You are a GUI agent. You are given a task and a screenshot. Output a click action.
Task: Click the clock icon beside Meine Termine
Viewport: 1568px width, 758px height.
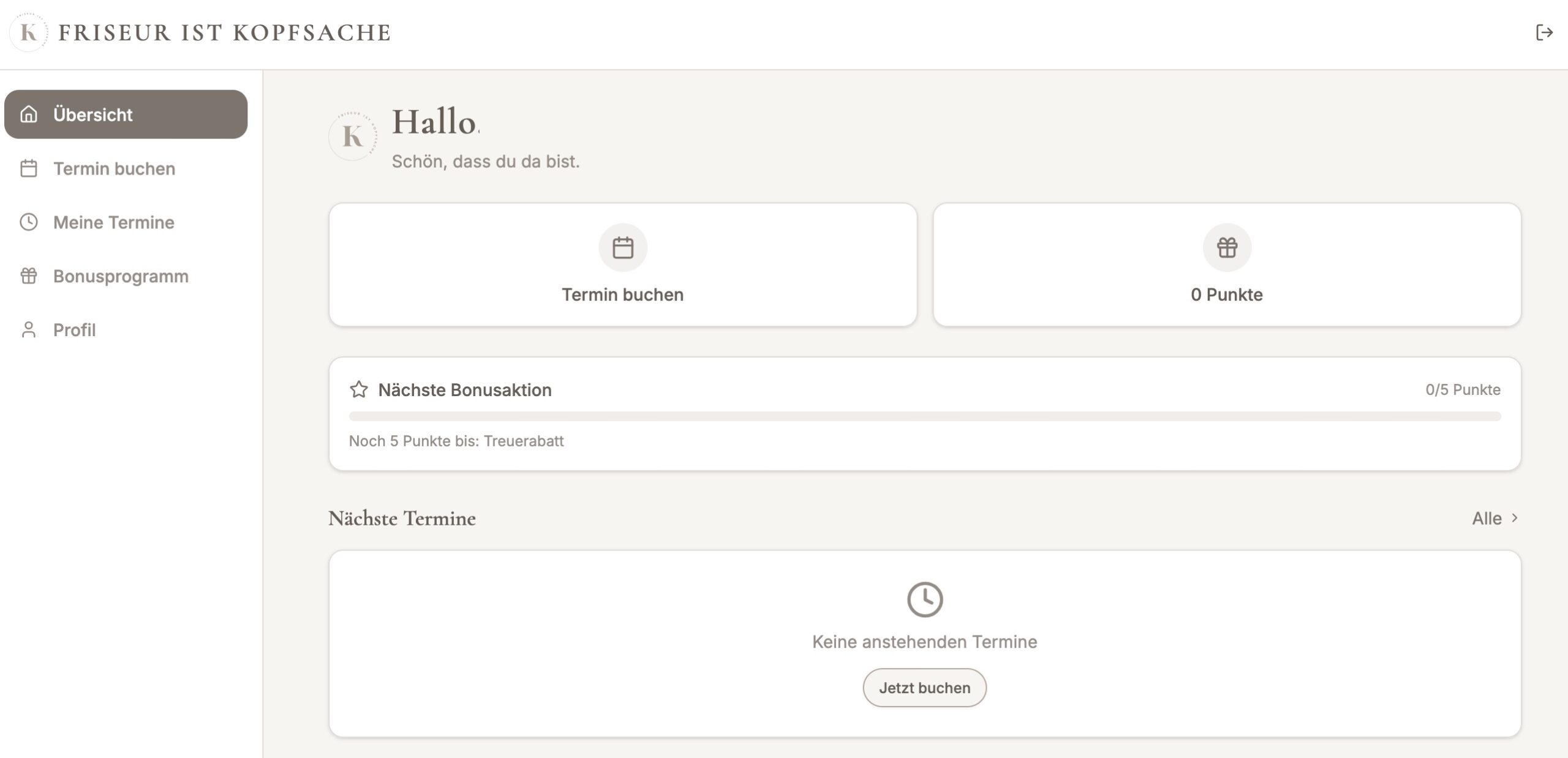[x=29, y=222]
